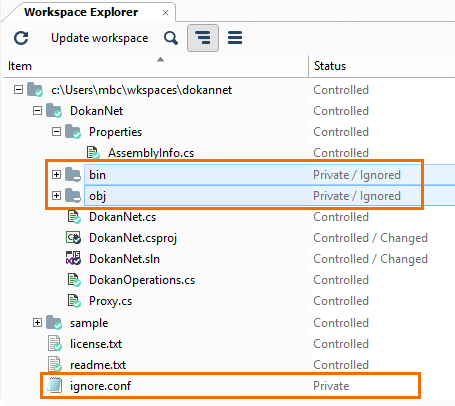The width and height of the screenshot is (455, 406).
Task: Click Controlled status of Properties folder
Action: 341,132
